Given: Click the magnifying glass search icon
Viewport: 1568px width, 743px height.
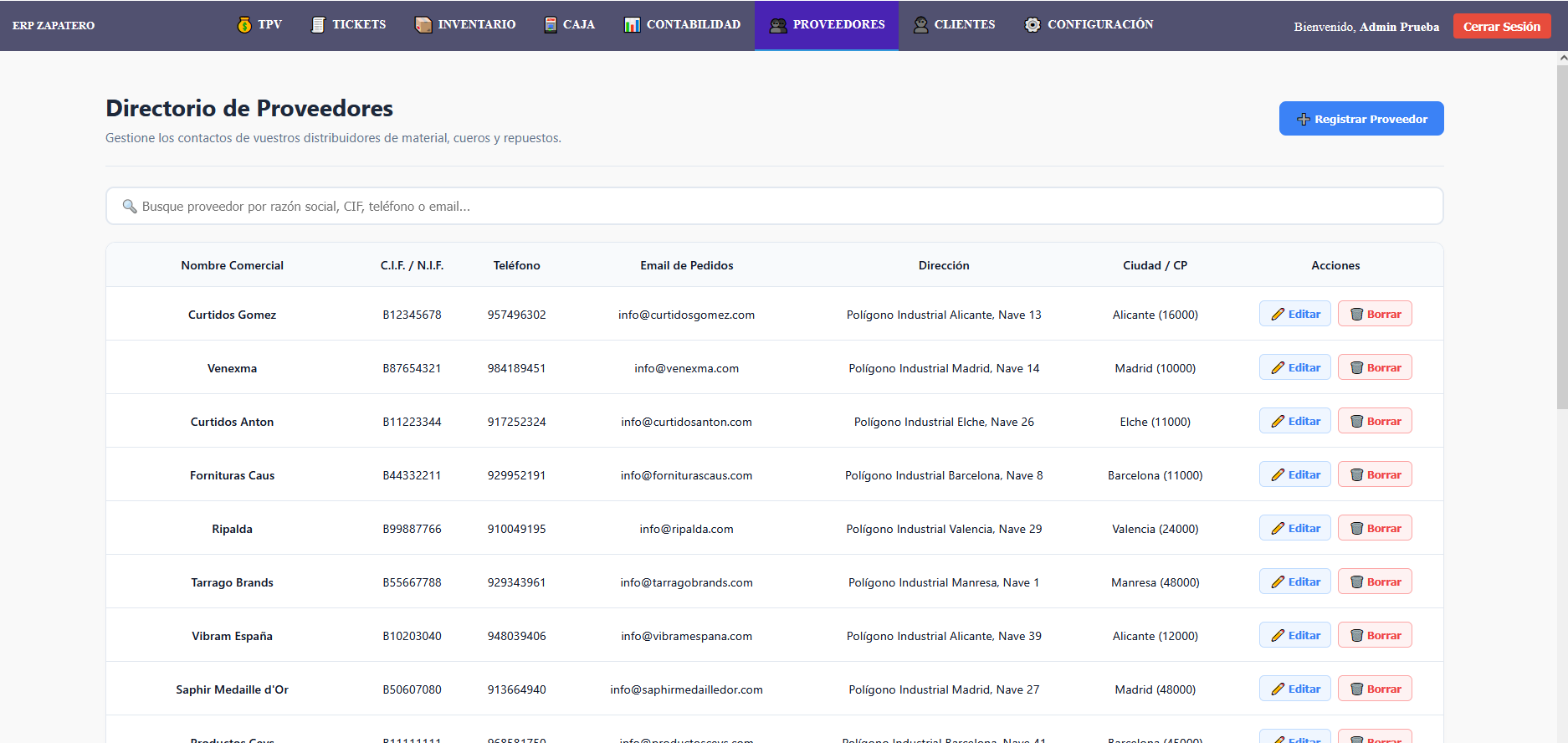Looking at the screenshot, I should [130, 206].
